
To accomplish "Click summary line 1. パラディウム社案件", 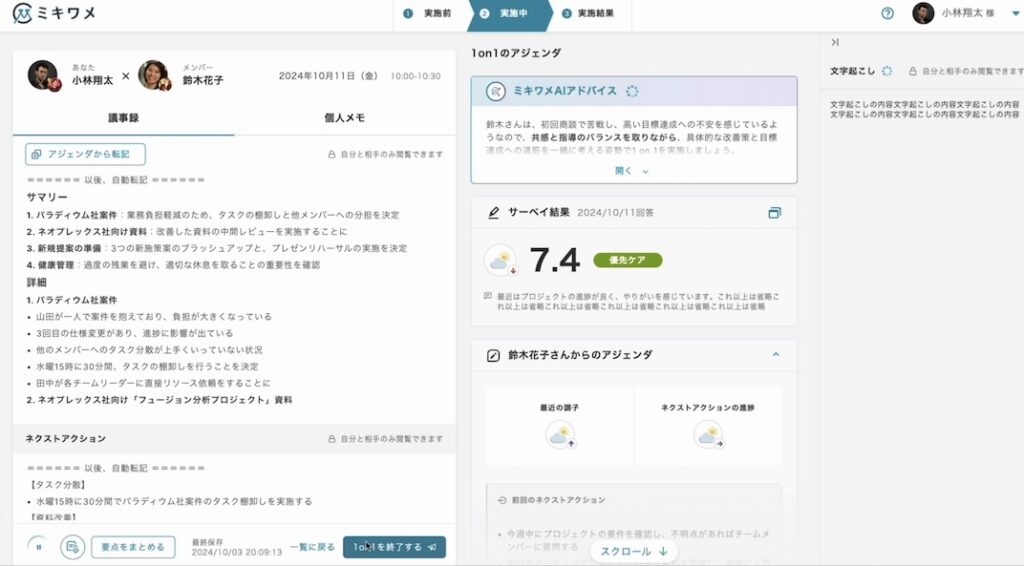I will click(213, 215).
